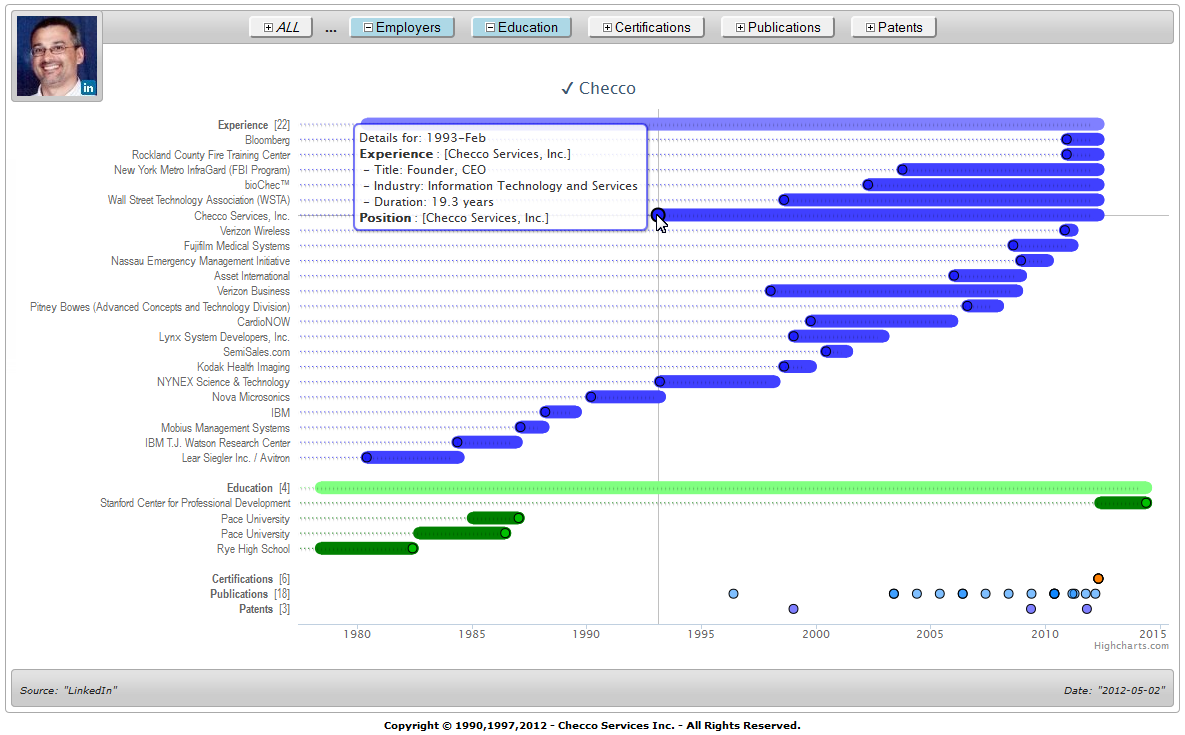Click the ellipsis next to the ALL button
The height and width of the screenshot is (735, 1185).
point(331,28)
